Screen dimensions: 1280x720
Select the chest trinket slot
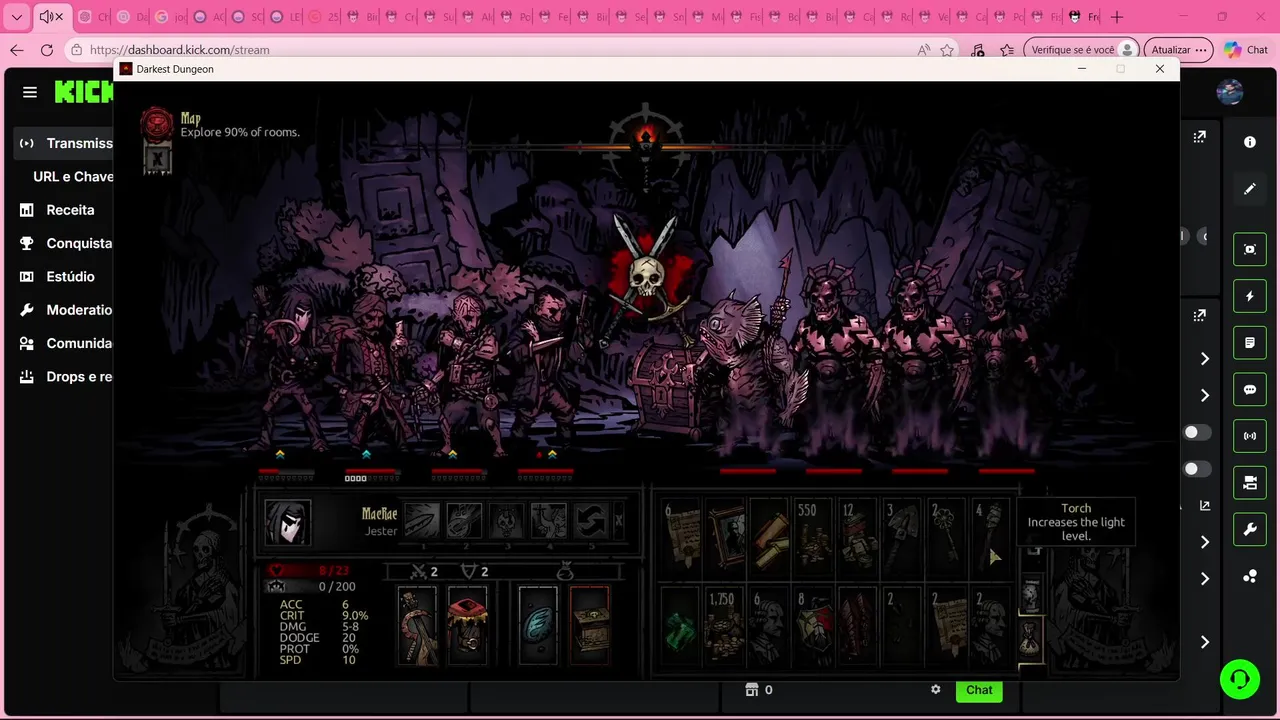589,625
